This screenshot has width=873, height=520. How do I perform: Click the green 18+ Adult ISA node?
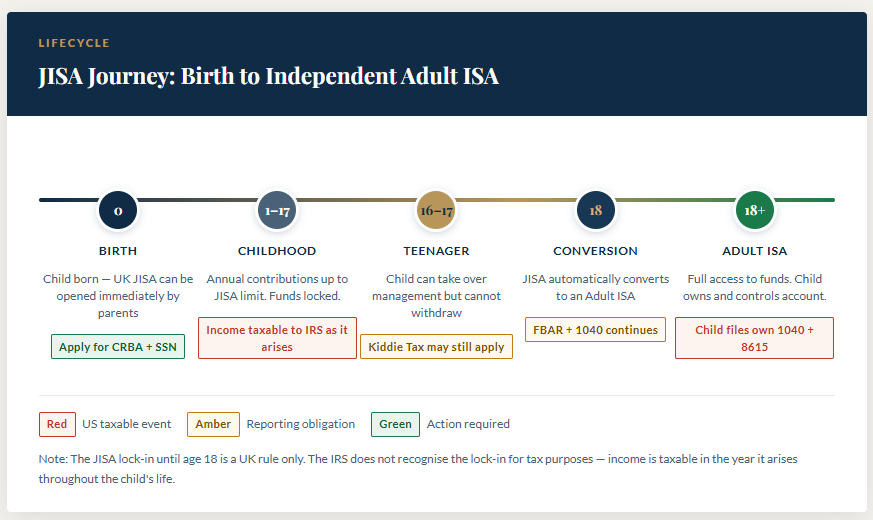click(x=754, y=211)
